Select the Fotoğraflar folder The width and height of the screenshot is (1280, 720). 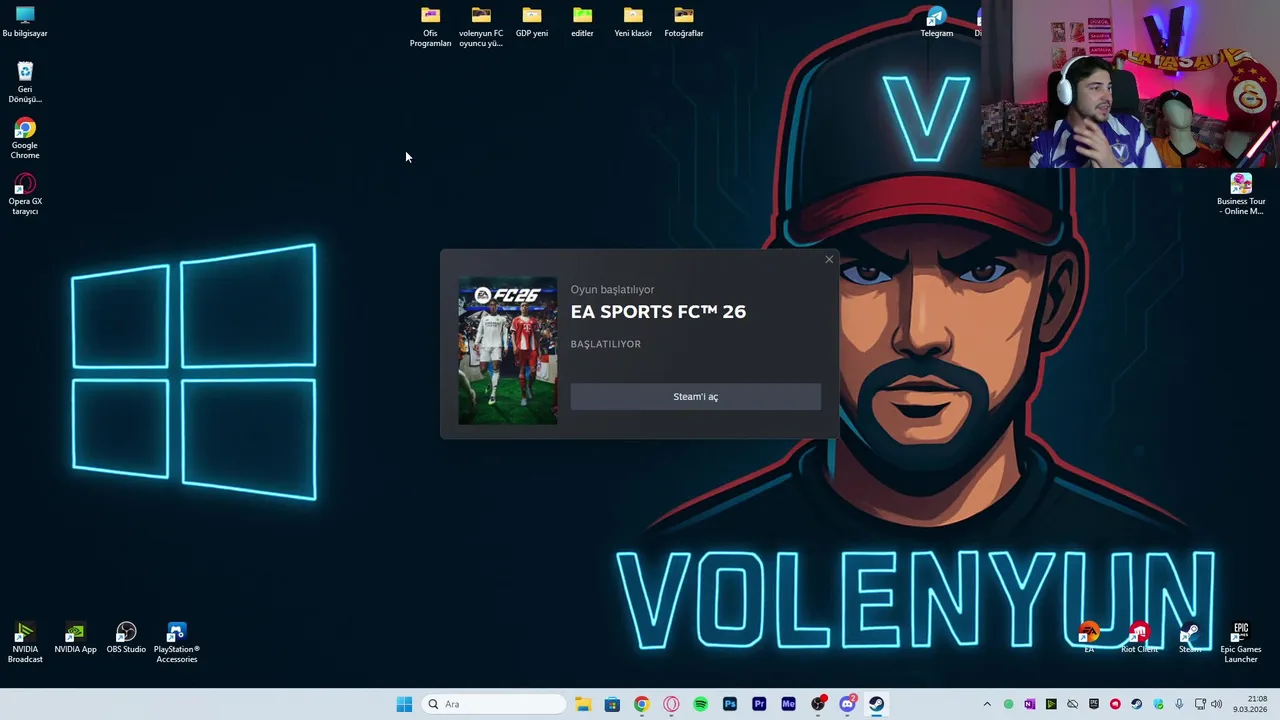pyautogui.click(x=684, y=22)
